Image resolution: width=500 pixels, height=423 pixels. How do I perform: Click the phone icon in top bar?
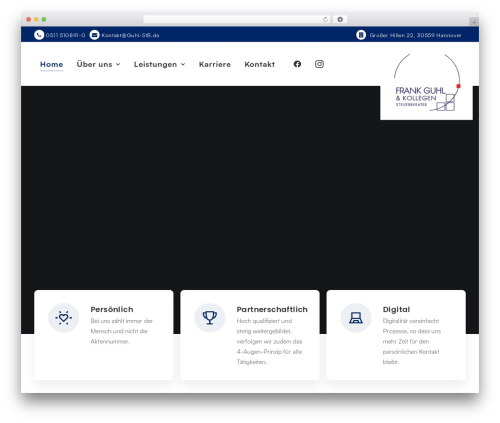click(39, 35)
